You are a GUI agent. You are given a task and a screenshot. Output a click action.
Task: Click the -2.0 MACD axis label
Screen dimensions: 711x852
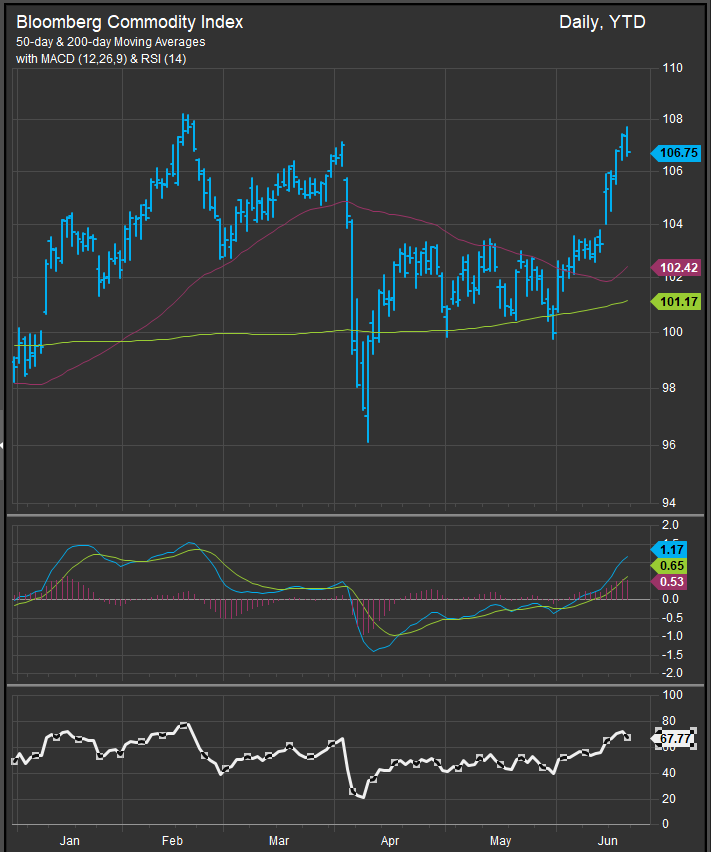coord(670,672)
